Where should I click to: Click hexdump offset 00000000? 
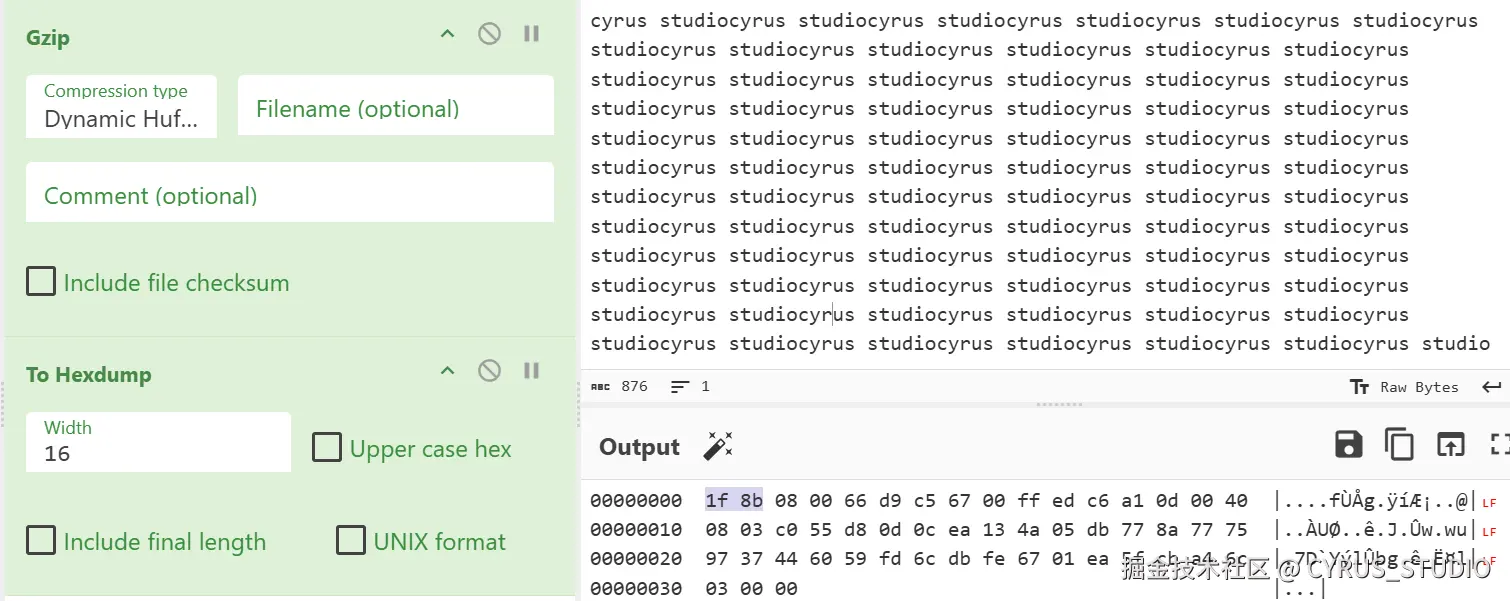click(636, 500)
